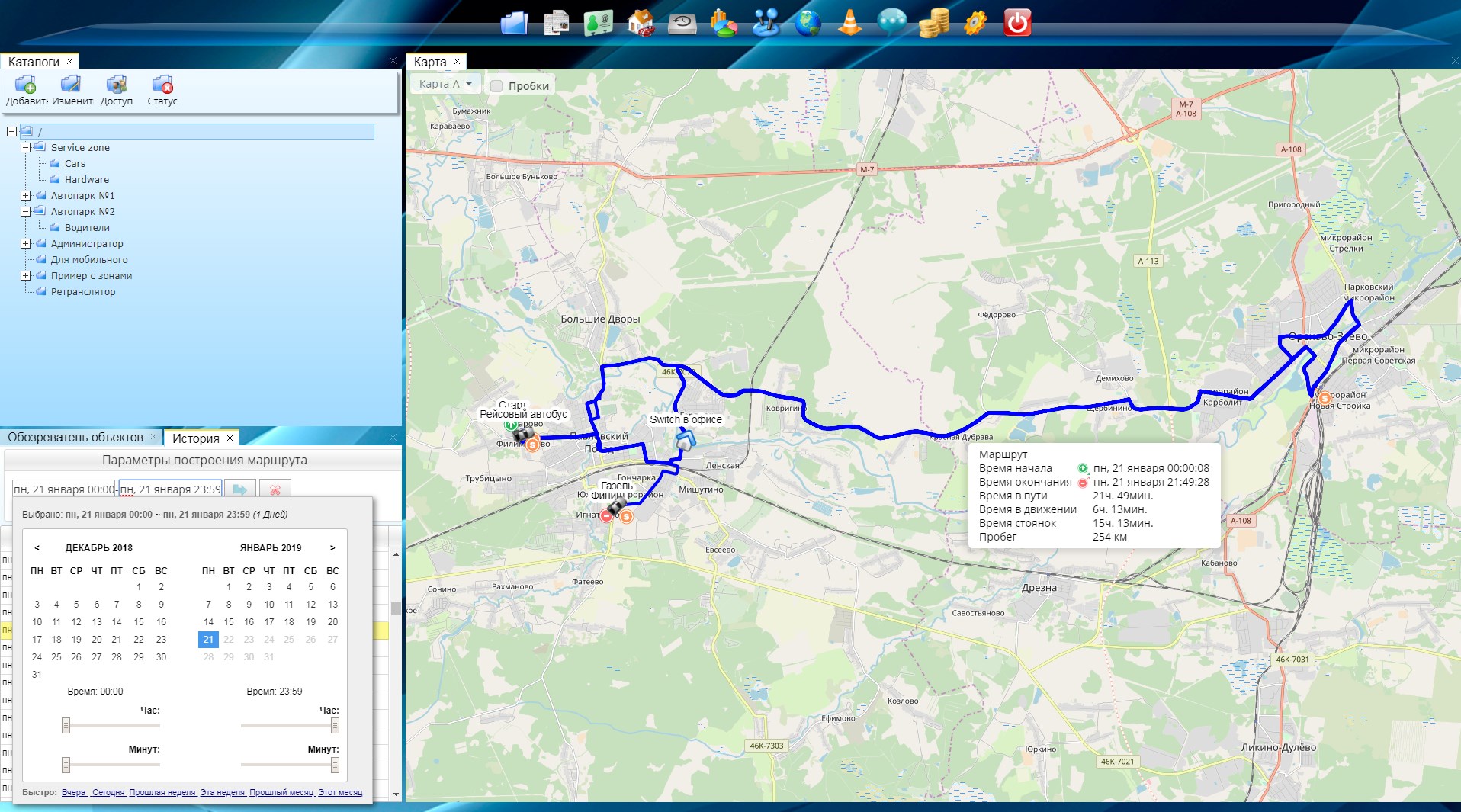Image resolution: width=1461 pixels, height=812 pixels.
Task: Expand the Автопарк №1 tree node
Action: [x=25, y=196]
